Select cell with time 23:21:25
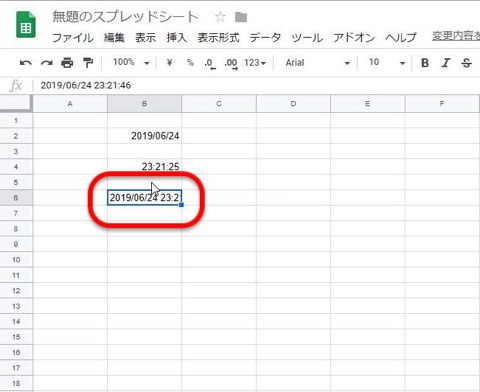480x392 pixels. (x=144, y=167)
